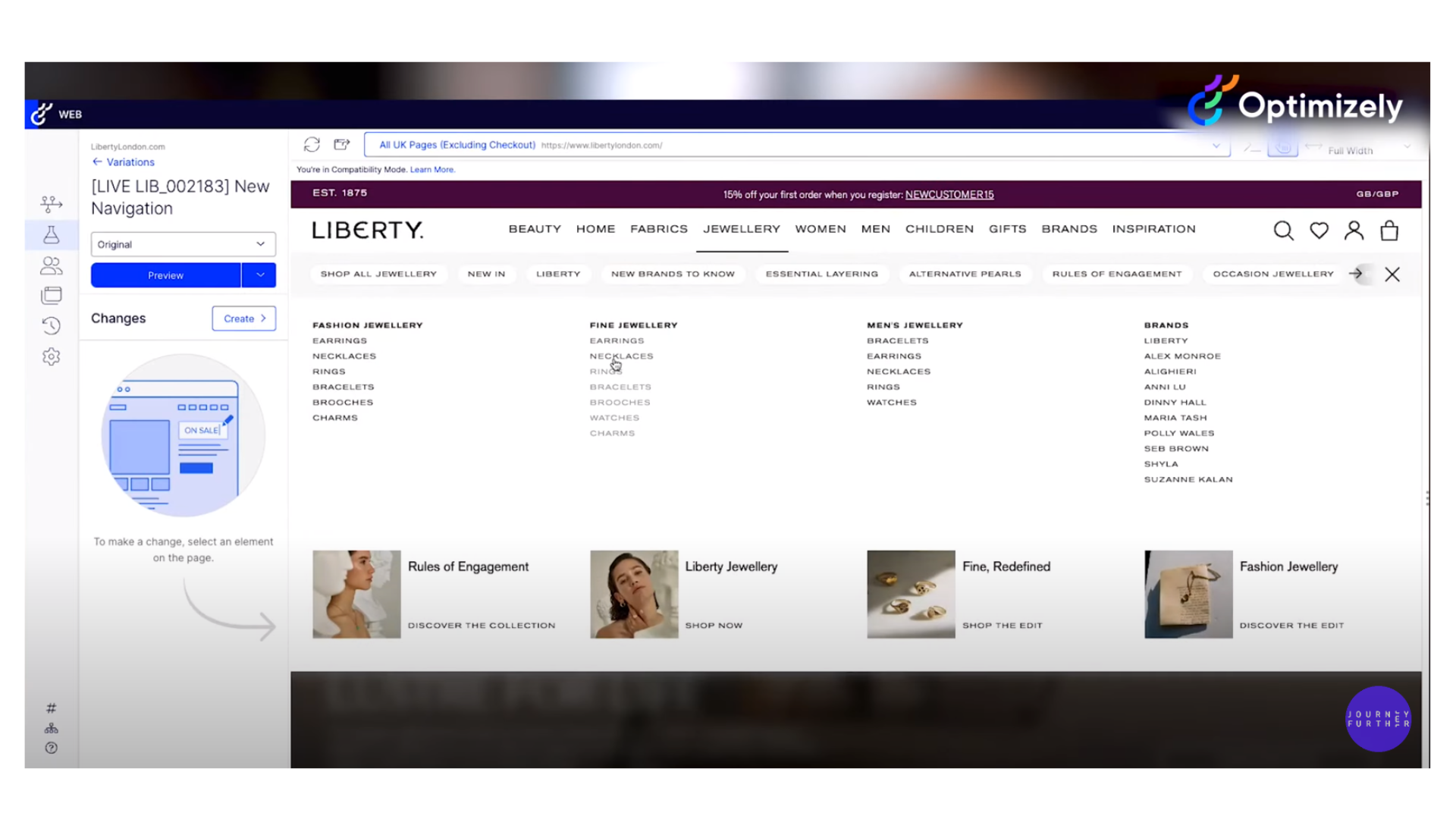Image resolution: width=1456 pixels, height=819 pixels.
Task: Select the Experiments flask icon in sidebar
Action: click(x=51, y=234)
